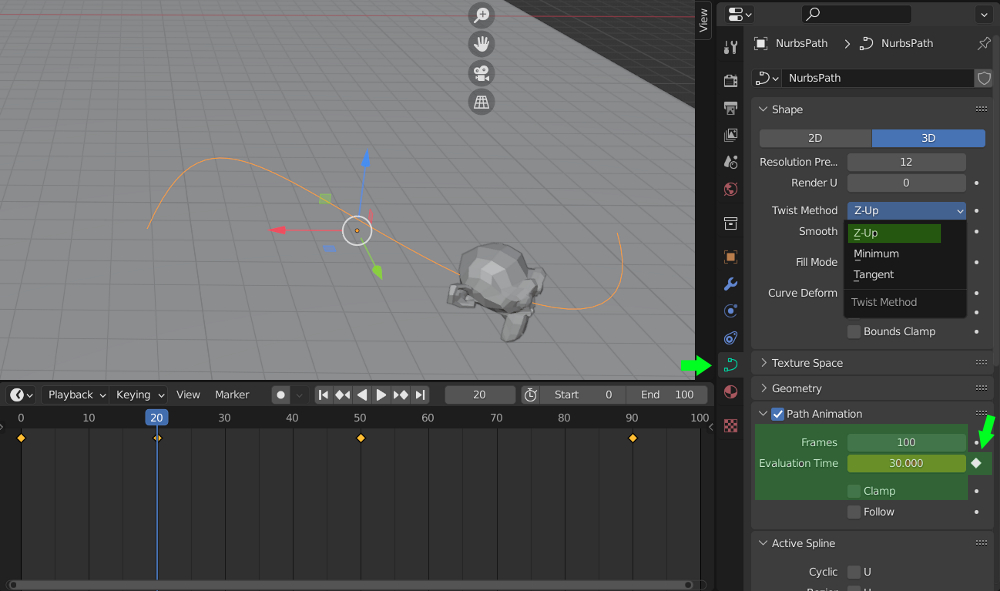Image resolution: width=1000 pixels, height=591 pixels.
Task: Open the Marker menu
Action: (x=232, y=395)
